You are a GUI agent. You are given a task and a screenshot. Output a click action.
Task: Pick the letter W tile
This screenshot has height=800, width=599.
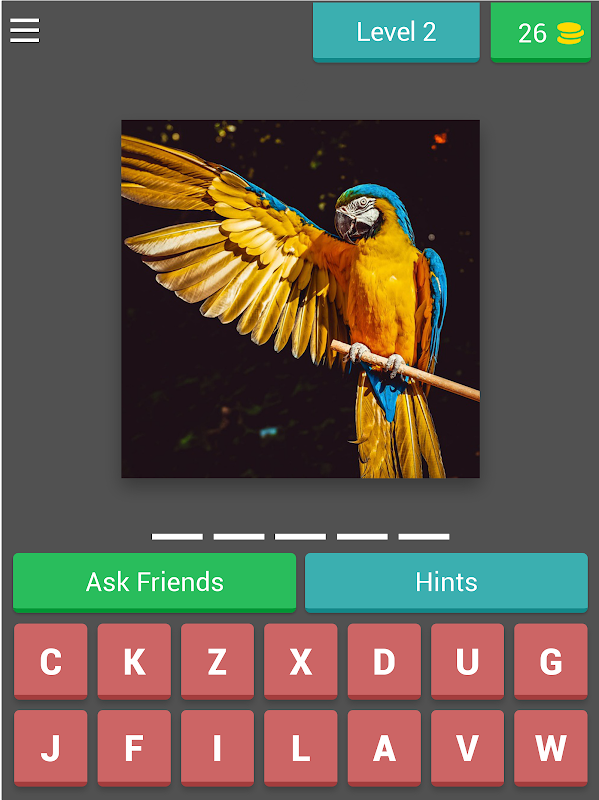(x=551, y=748)
